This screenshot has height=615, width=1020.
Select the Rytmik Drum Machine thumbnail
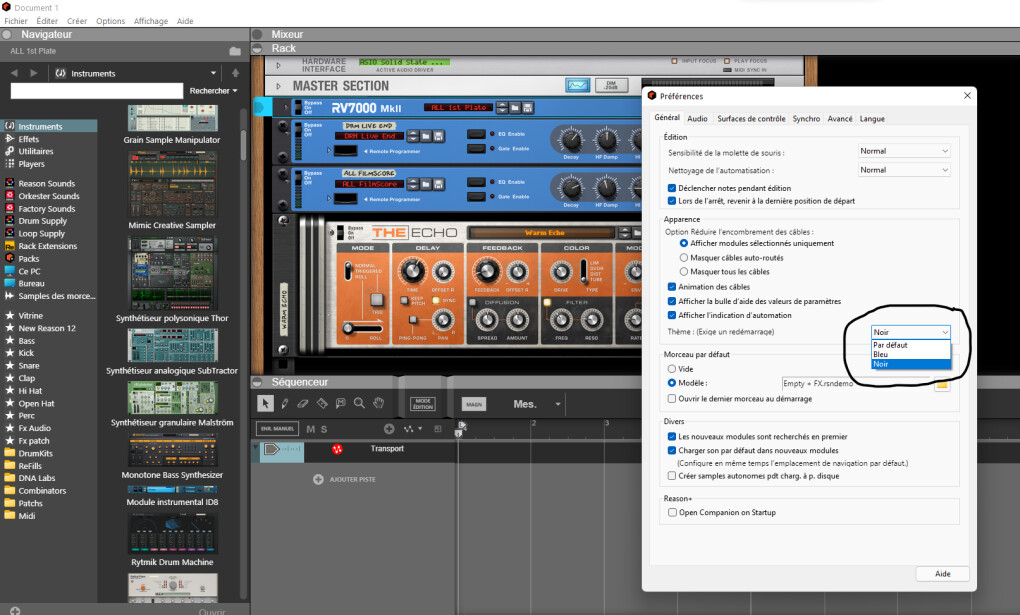pos(172,534)
